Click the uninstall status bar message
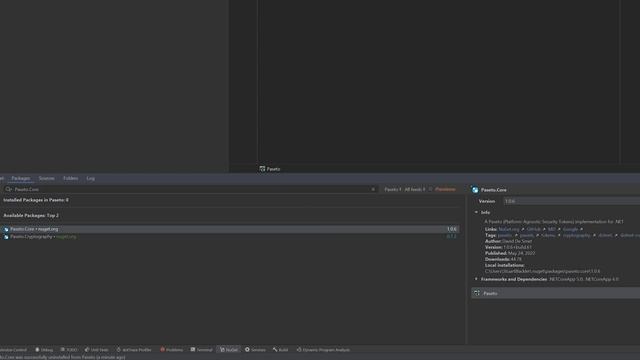The width and height of the screenshot is (640, 360). pos(62,357)
